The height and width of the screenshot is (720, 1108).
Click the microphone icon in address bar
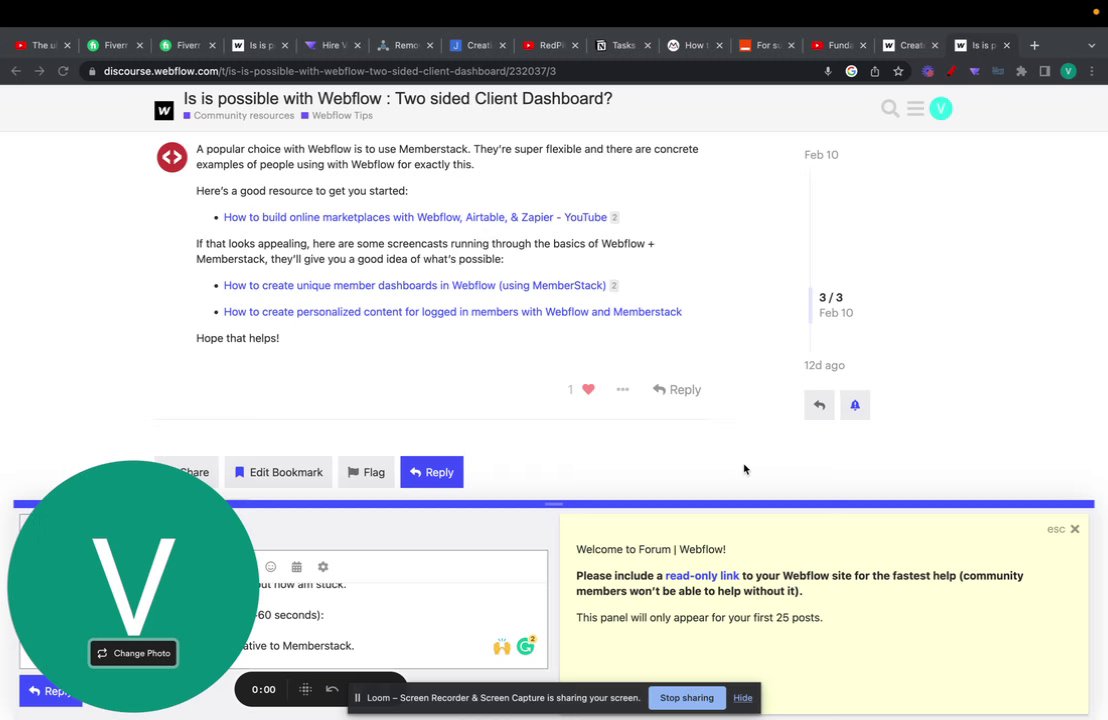tap(827, 71)
